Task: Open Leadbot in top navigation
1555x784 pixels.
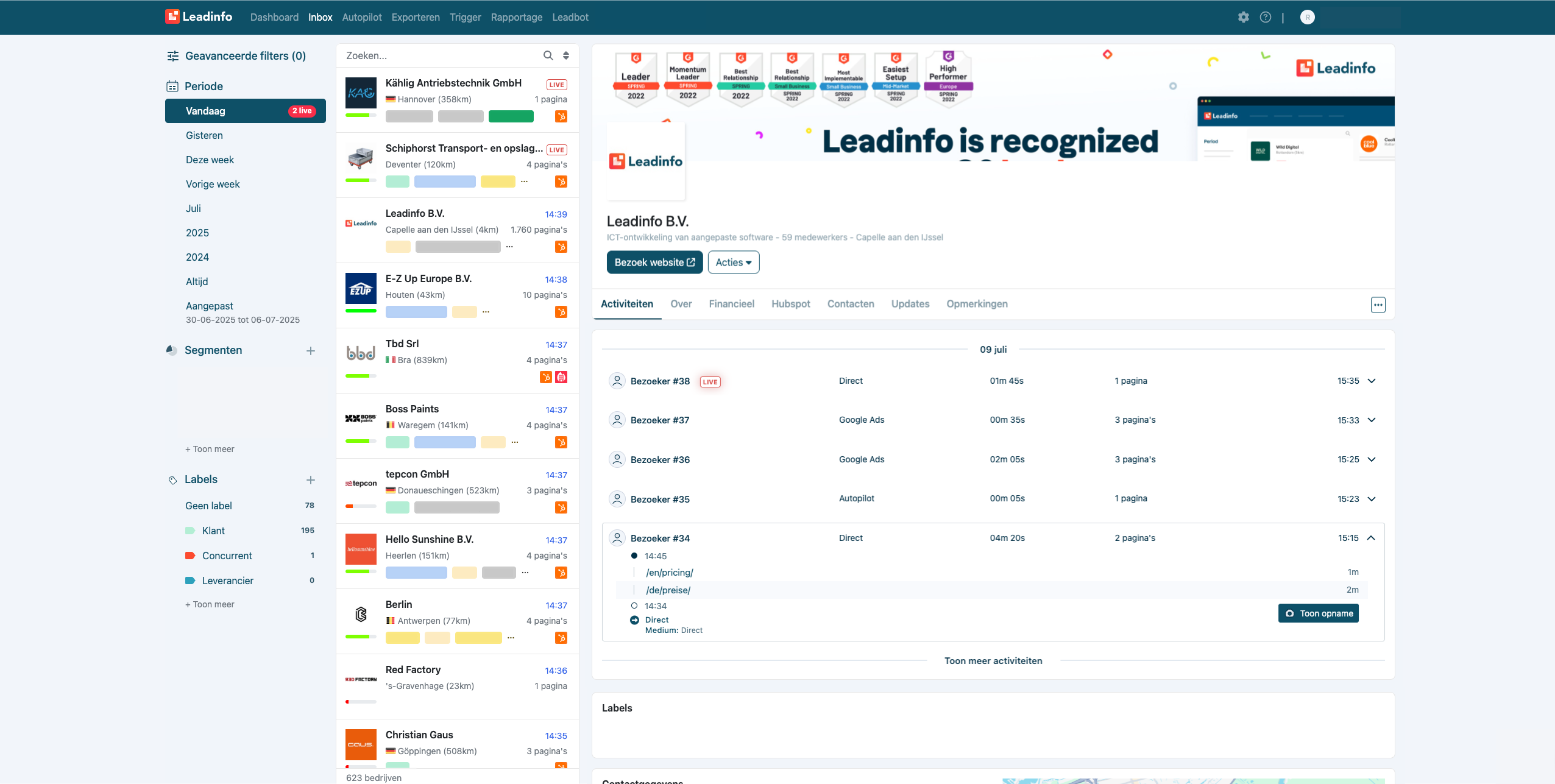Action: [570, 17]
